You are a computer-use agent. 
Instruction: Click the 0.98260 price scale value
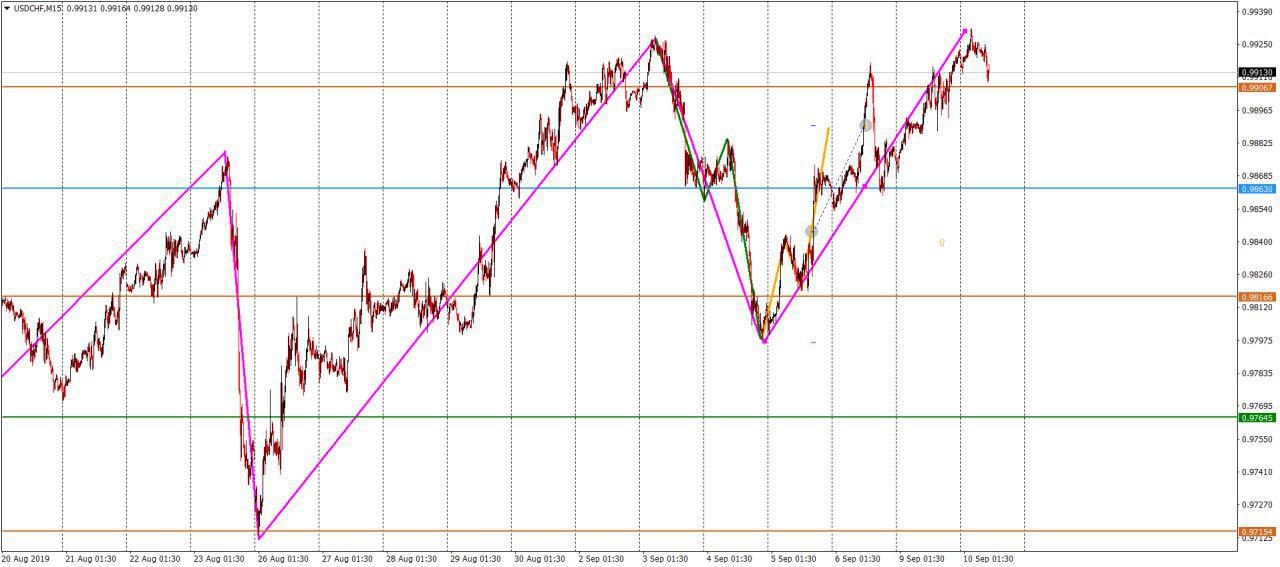(x=1257, y=274)
